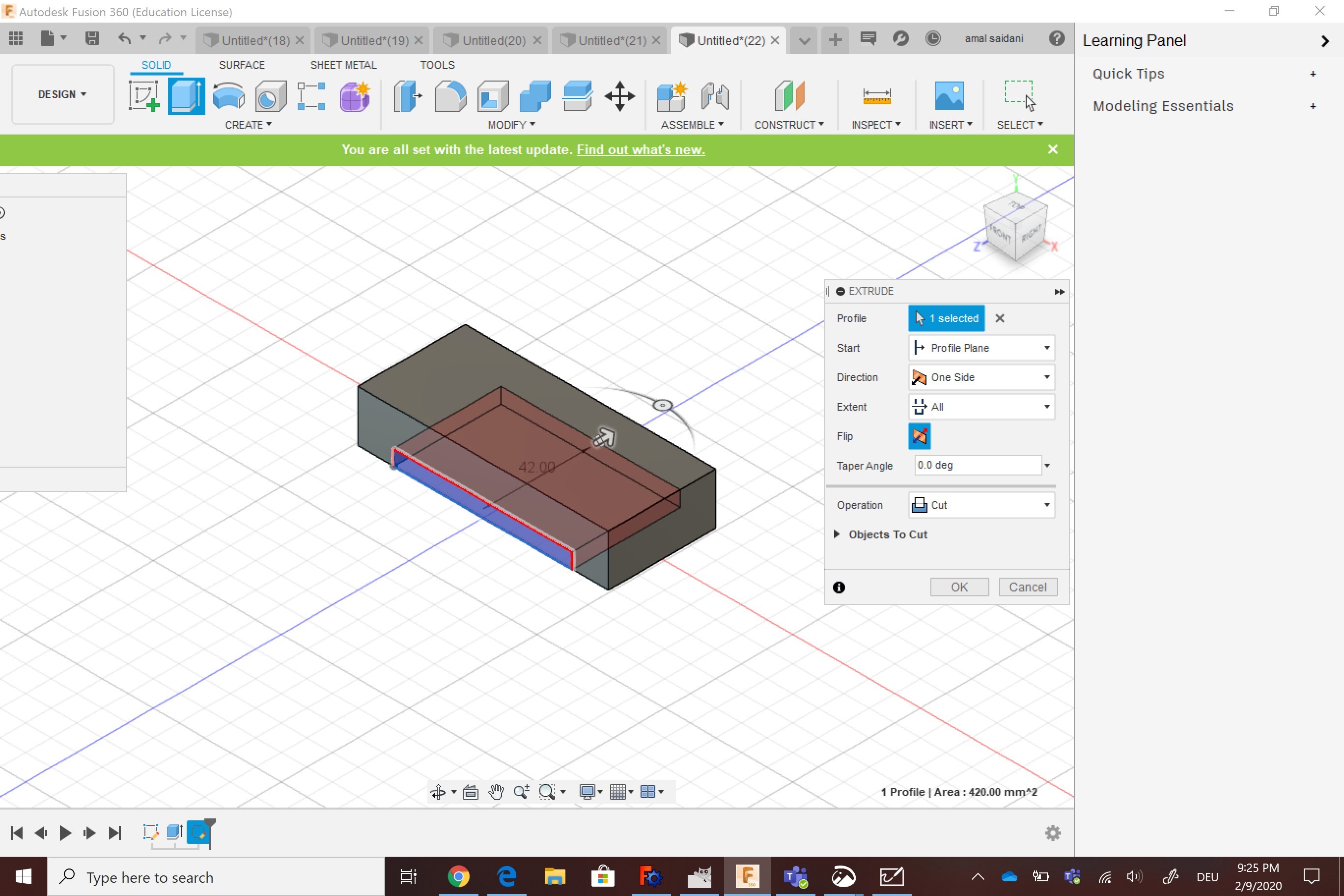The width and height of the screenshot is (1344, 896).
Task: Toggle the Flip direction button
Action: pos(919,437)
